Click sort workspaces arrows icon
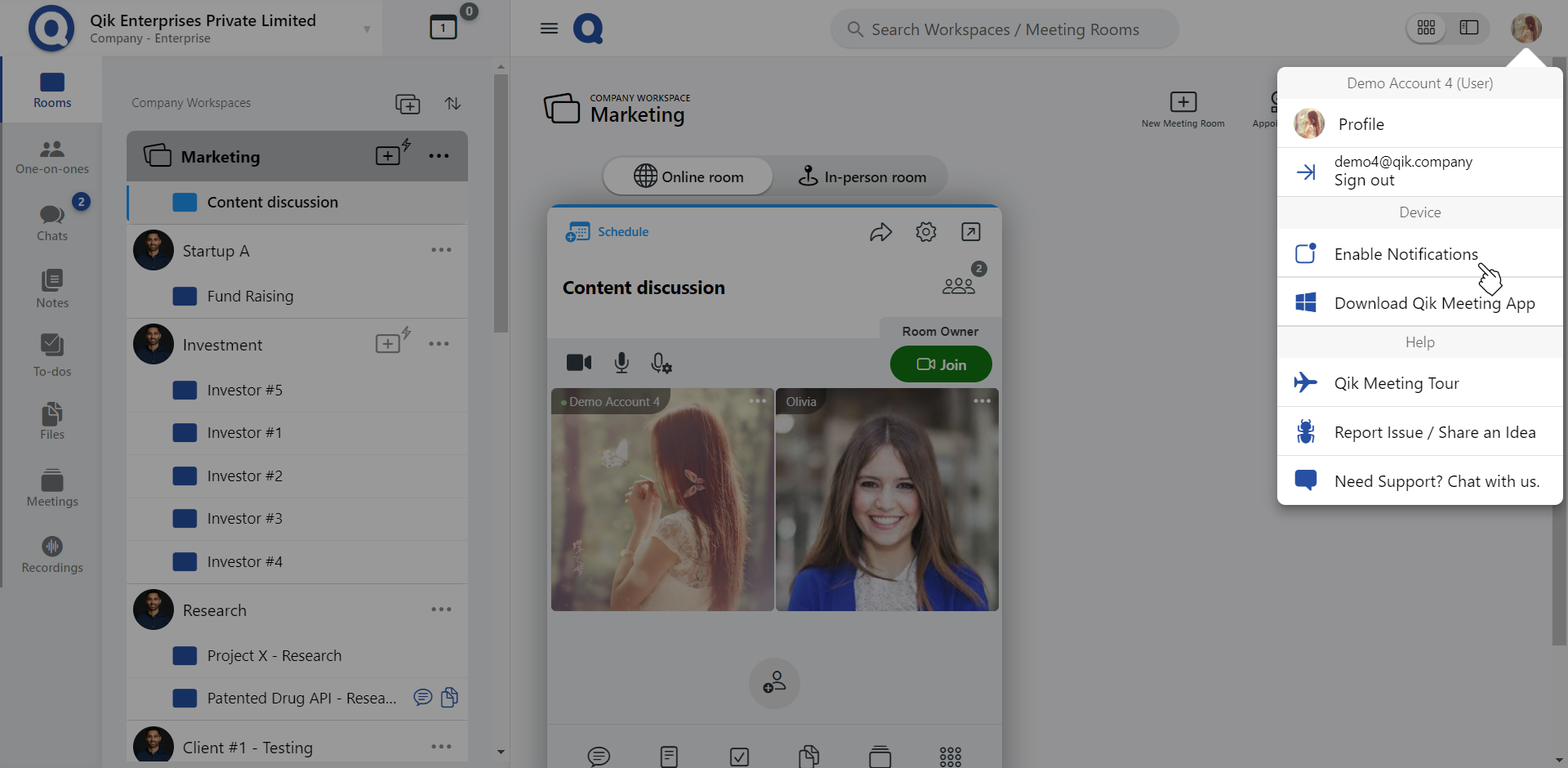This screenshot has width=1568, height=768. coord(452,104)
